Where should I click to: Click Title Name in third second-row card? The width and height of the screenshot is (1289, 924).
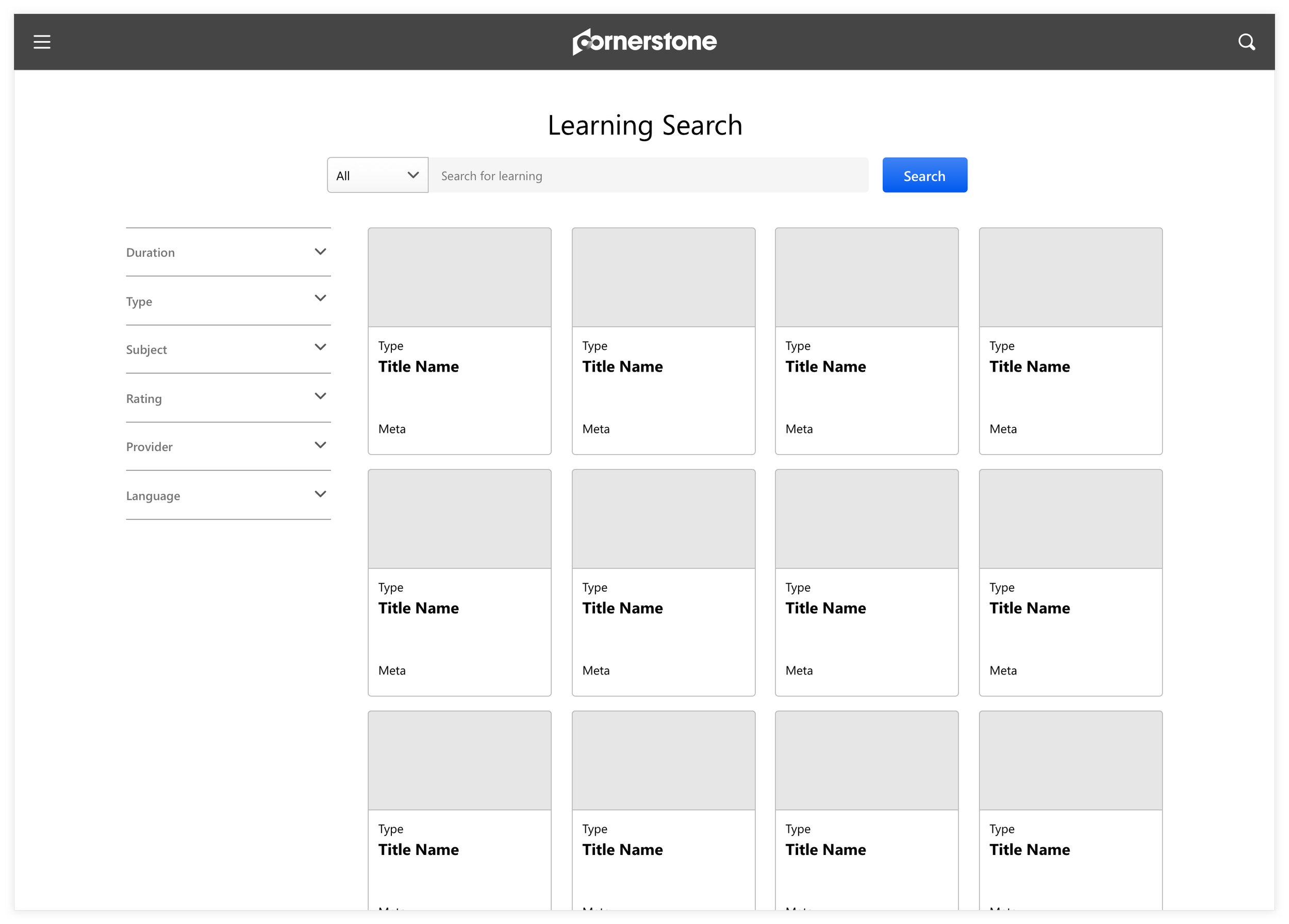(825, 608)
